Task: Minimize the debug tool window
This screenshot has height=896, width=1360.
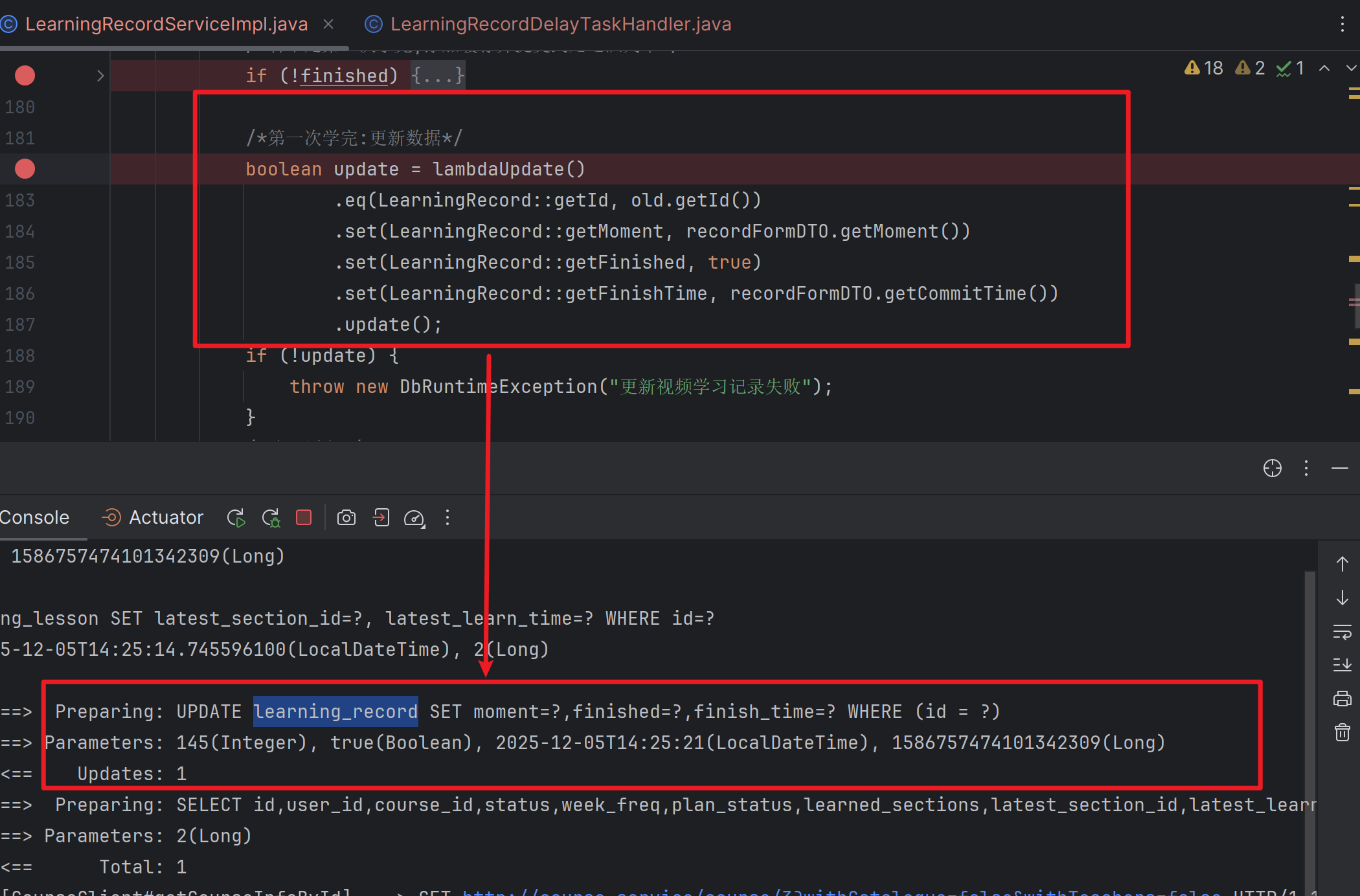Action: 1340,468
